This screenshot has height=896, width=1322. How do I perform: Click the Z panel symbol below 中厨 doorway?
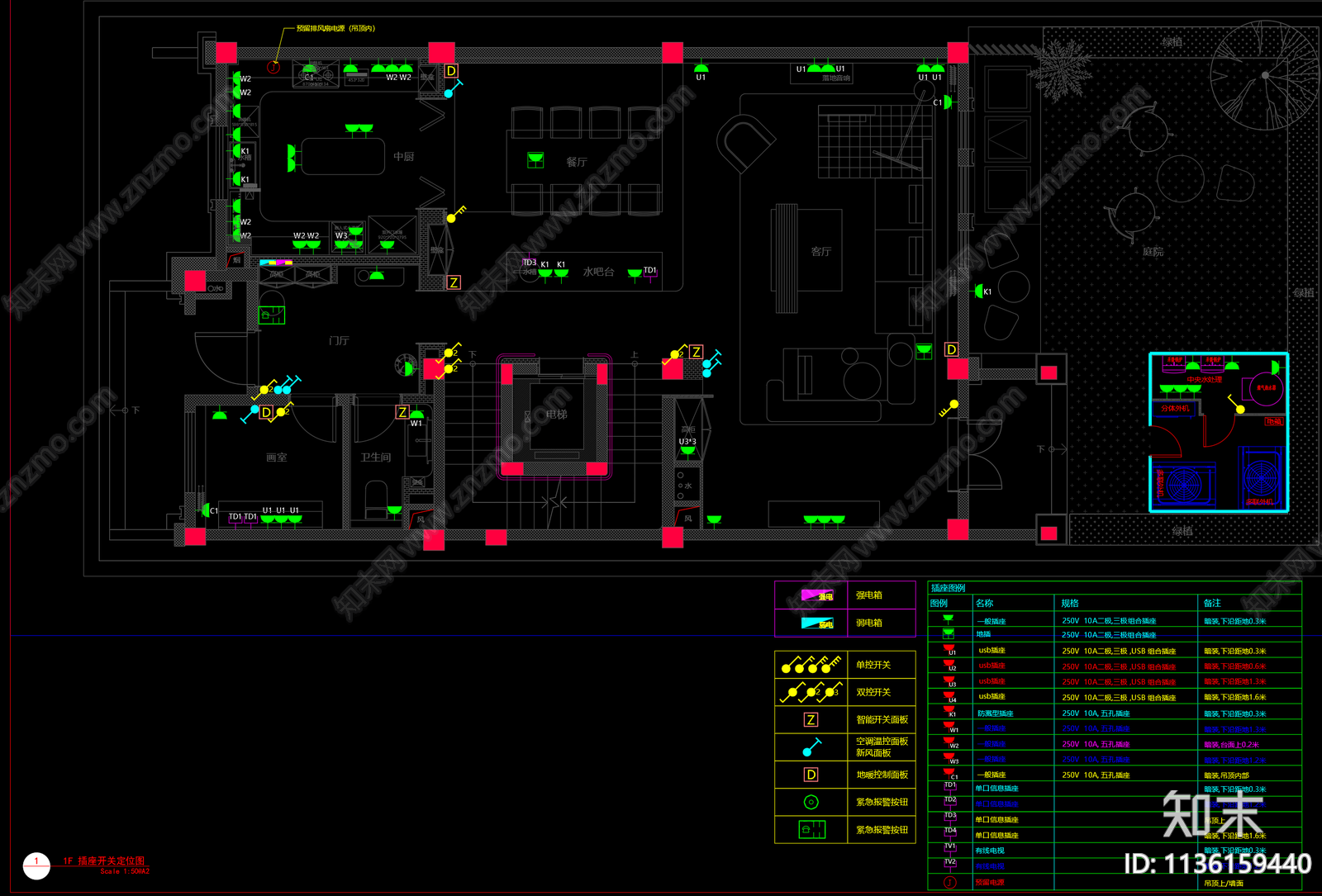pos(454,282)
